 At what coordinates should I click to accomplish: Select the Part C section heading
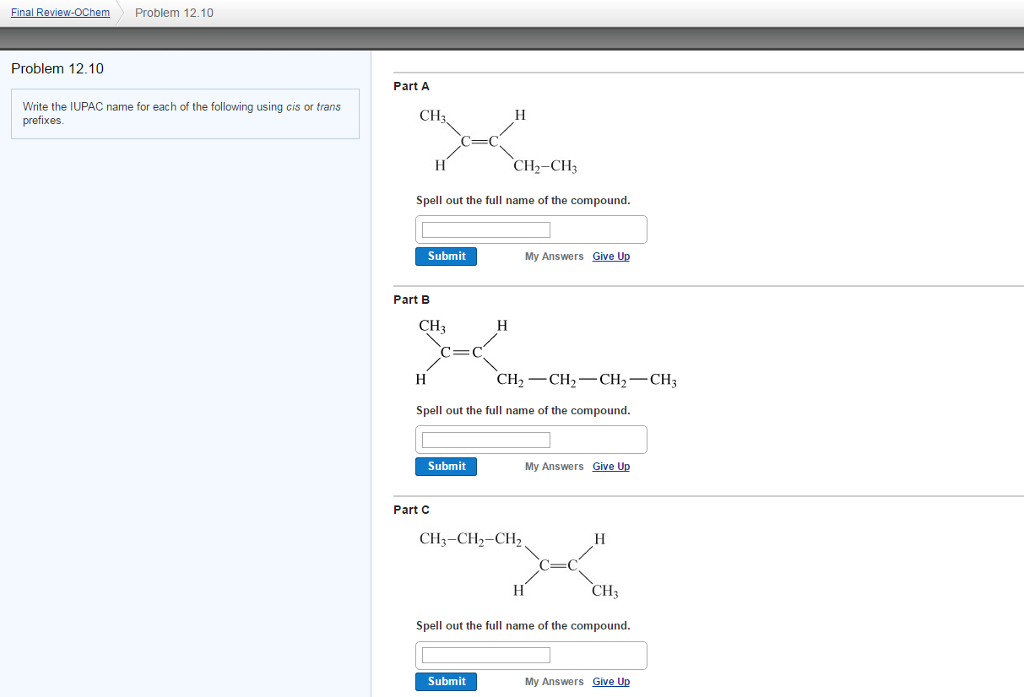(x=411, y=509)
